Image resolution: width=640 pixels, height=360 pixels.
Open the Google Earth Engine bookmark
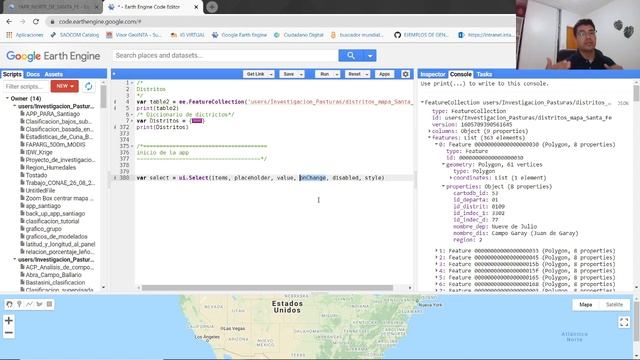239,35
